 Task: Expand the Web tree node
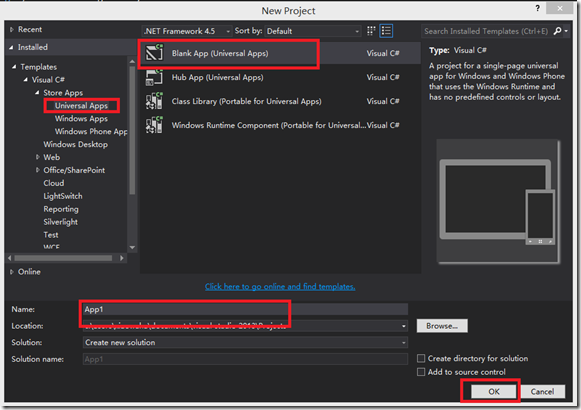[x=37, y=157]
